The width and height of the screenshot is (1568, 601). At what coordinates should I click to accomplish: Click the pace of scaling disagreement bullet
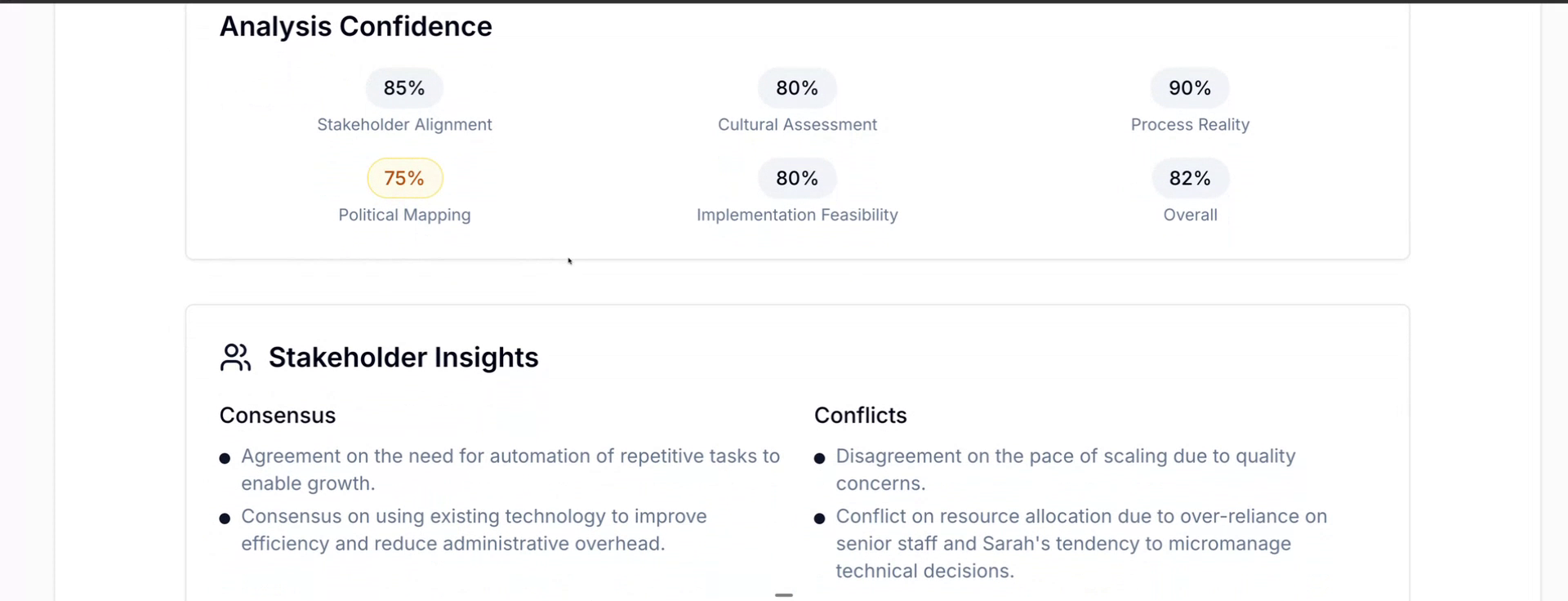[1065, 470]
